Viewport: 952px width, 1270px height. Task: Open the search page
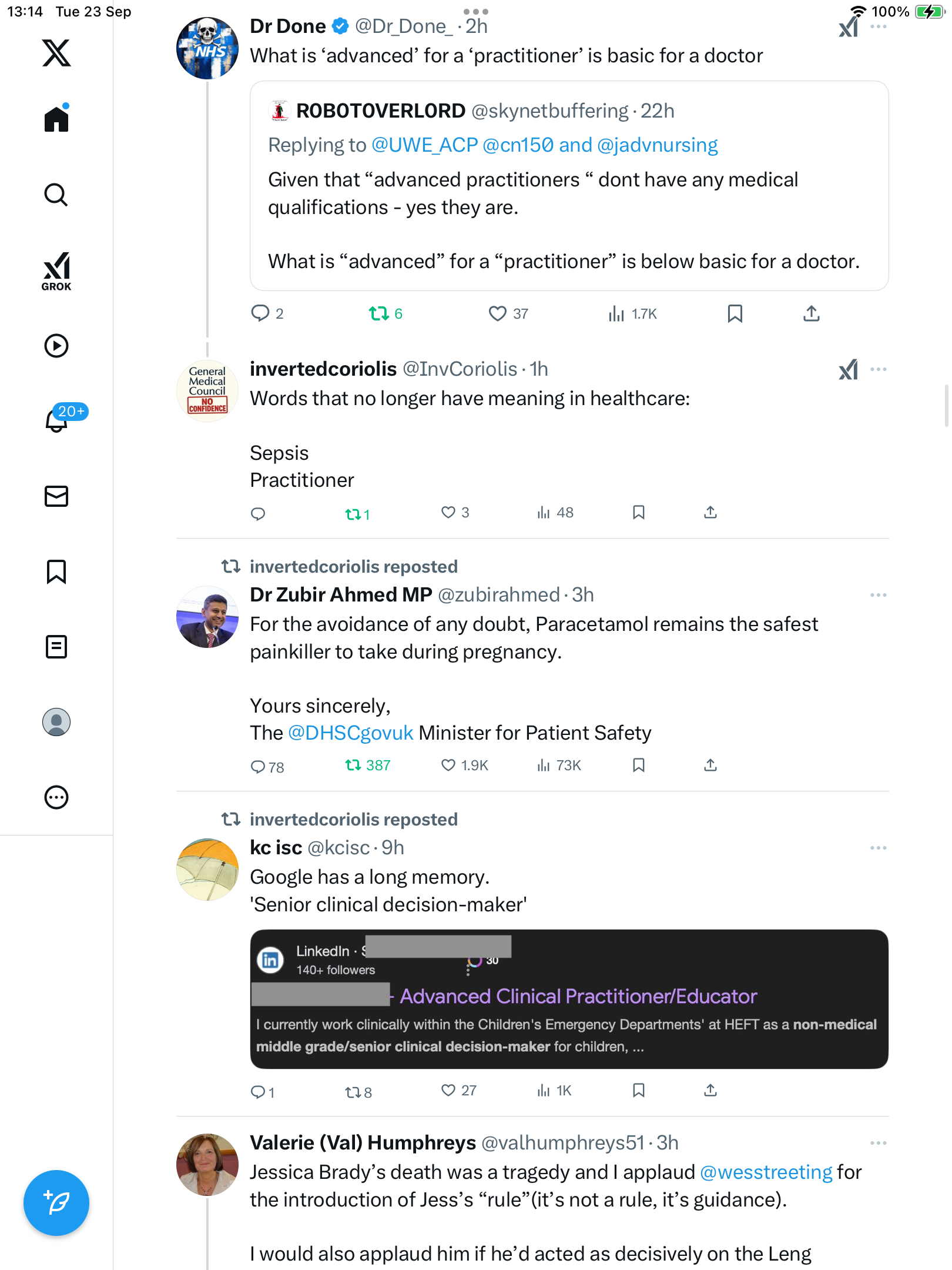click(56, 195)
